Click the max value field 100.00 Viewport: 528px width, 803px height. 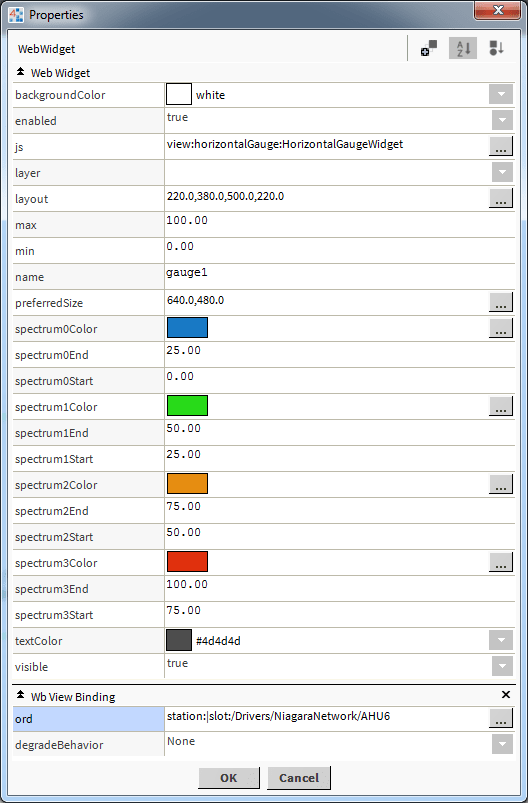tap(340, 224)
